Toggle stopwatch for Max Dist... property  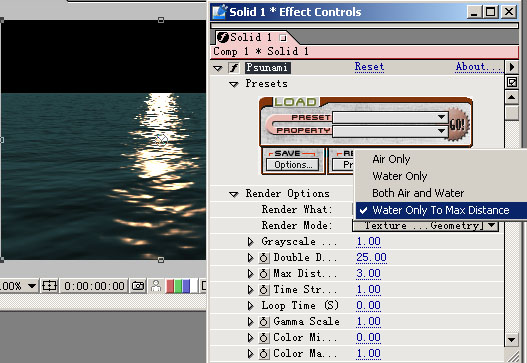pos(264,274)
